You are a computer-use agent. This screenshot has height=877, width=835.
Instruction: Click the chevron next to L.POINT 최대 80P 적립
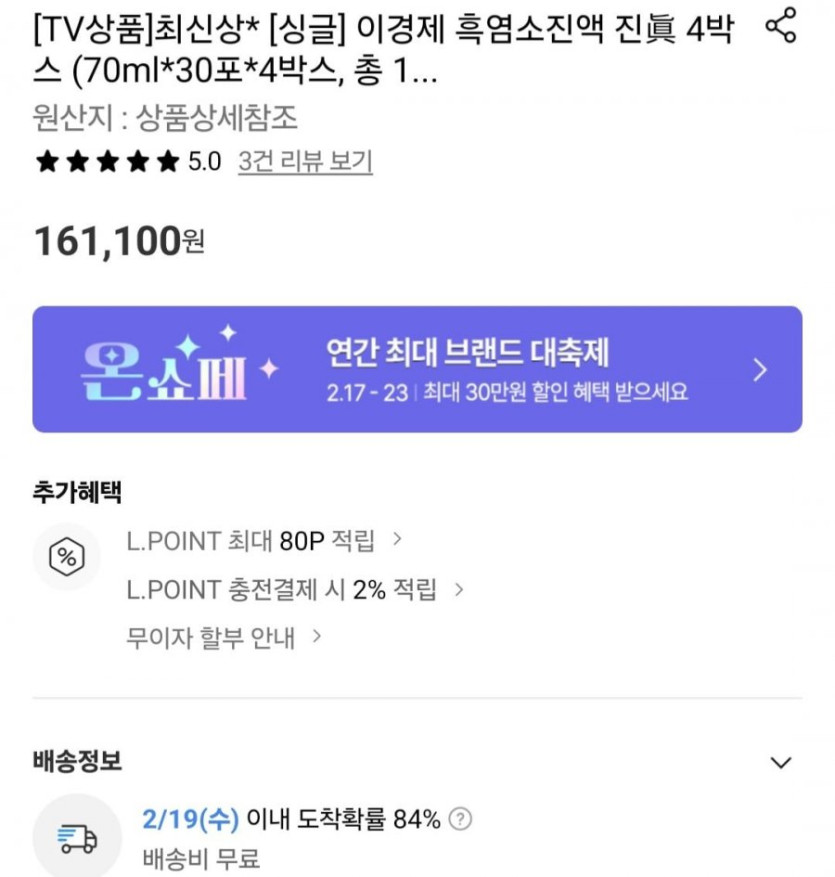coord(397,540)
